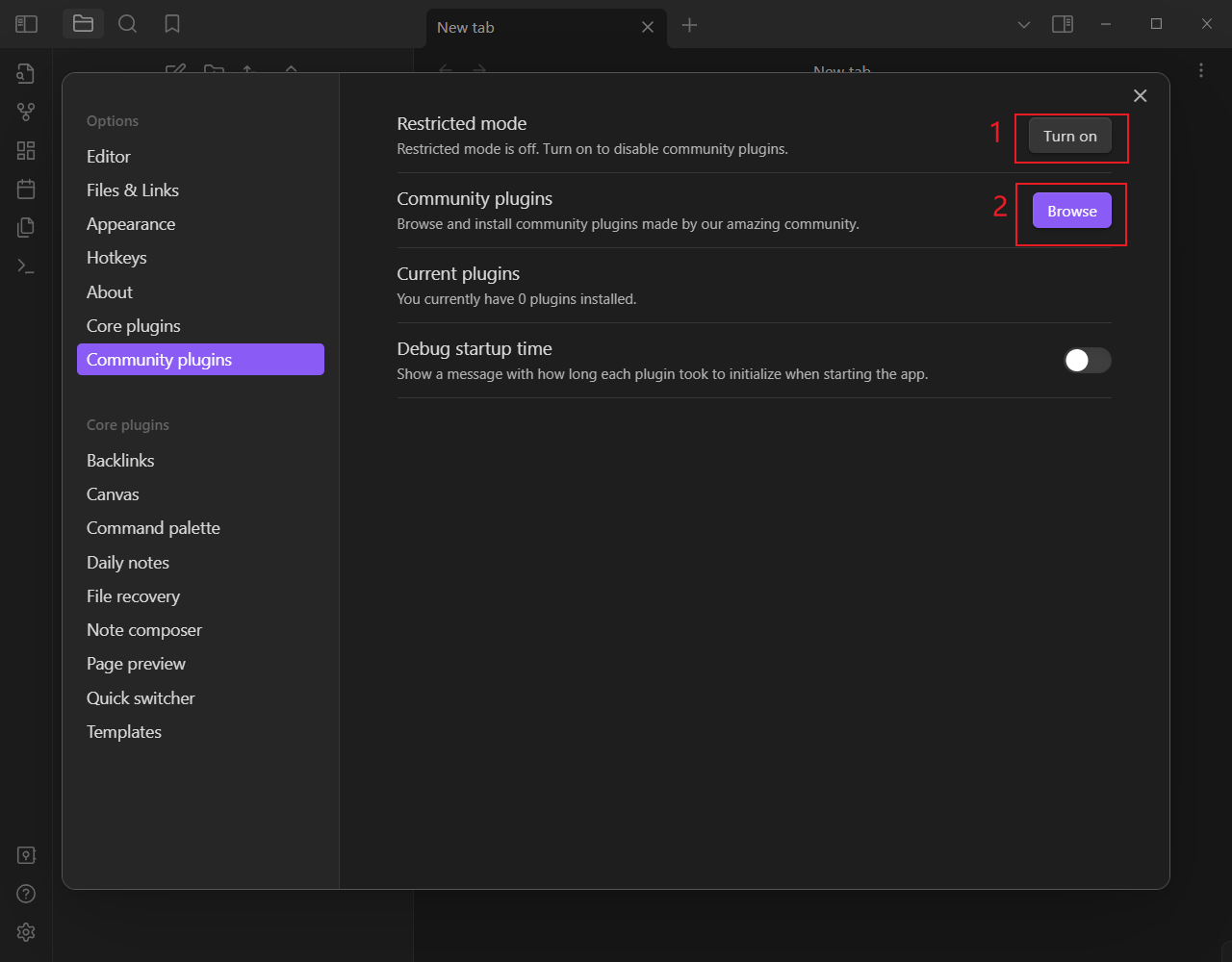
Task: Open the Quick switcher ribbon icon
Action: pos(26,74)
